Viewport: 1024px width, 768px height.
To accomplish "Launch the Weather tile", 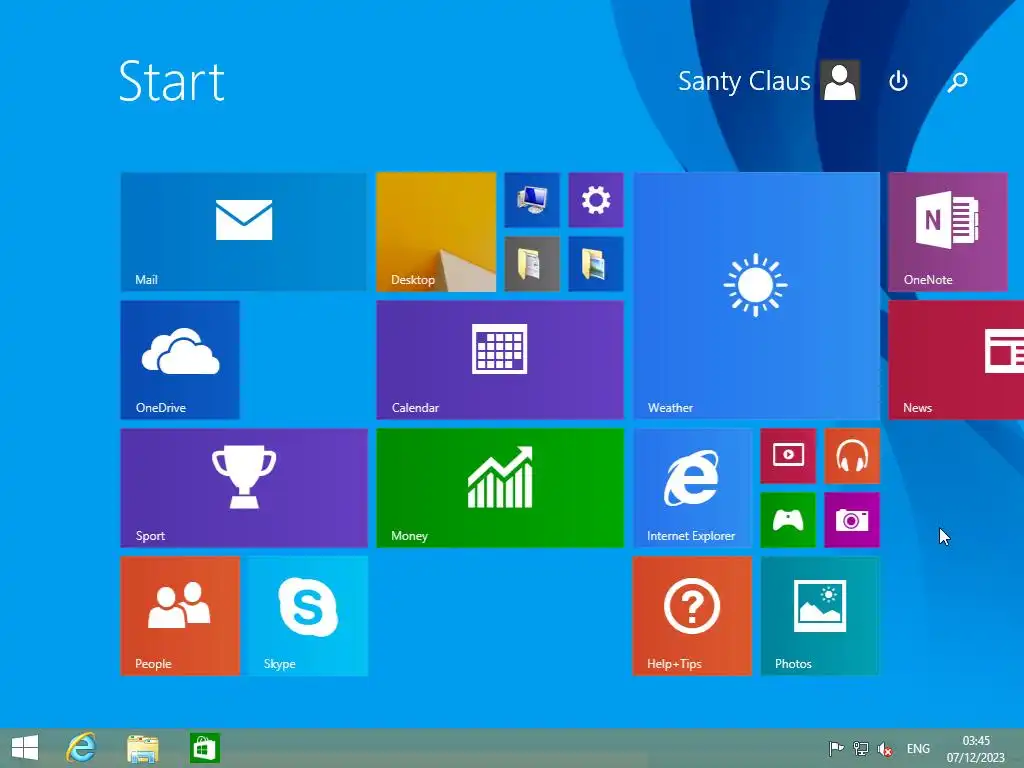I will click(x=756, y=296).
